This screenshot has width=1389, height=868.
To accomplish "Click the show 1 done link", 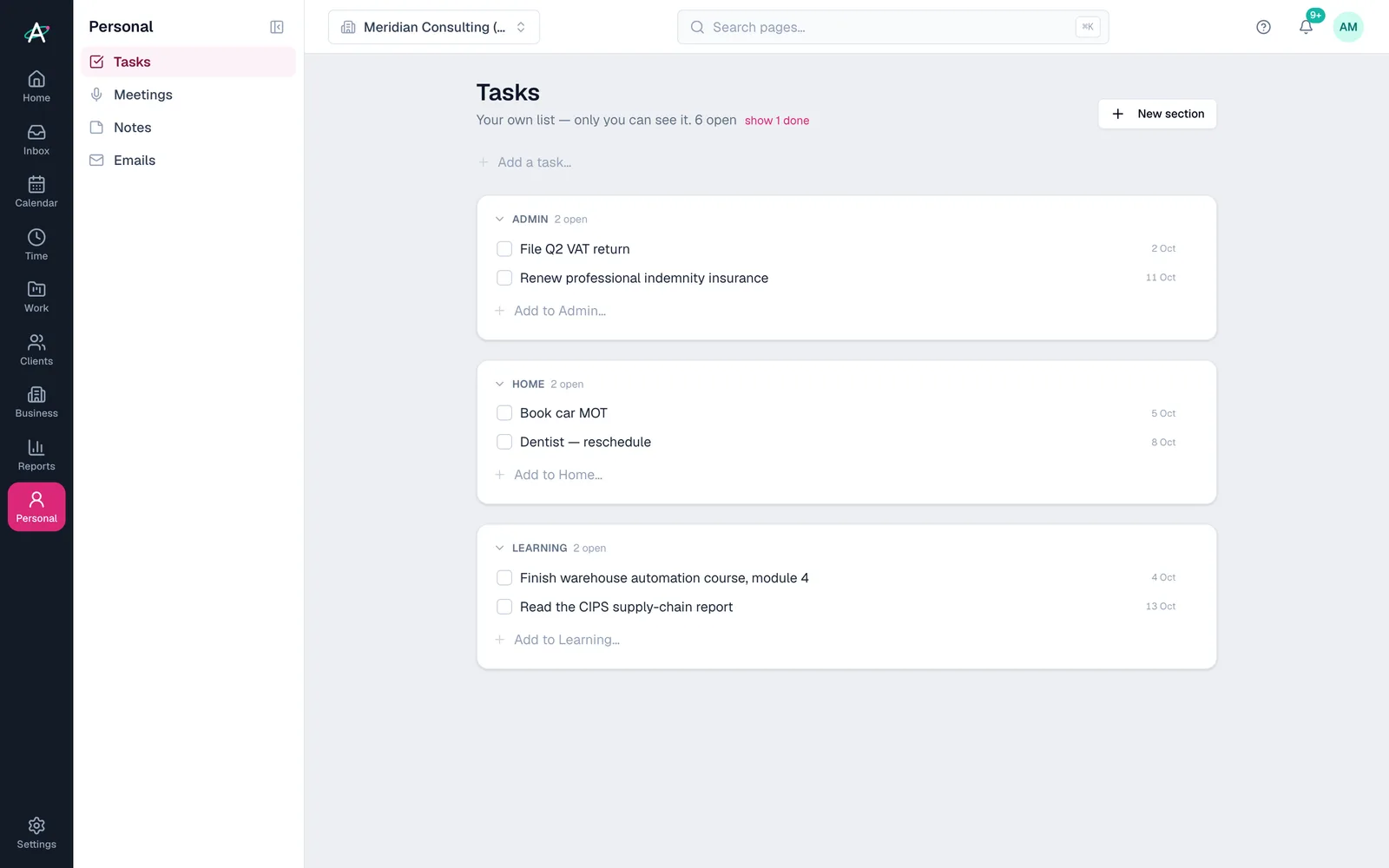I will (x=777, y=121).
